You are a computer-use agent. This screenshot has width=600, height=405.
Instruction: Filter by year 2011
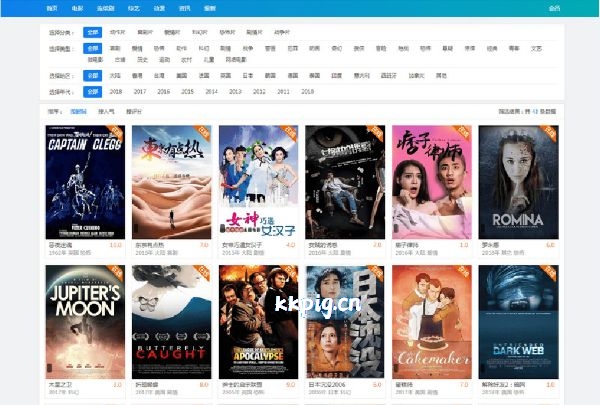pyautogui.click(x=283, y=91)
